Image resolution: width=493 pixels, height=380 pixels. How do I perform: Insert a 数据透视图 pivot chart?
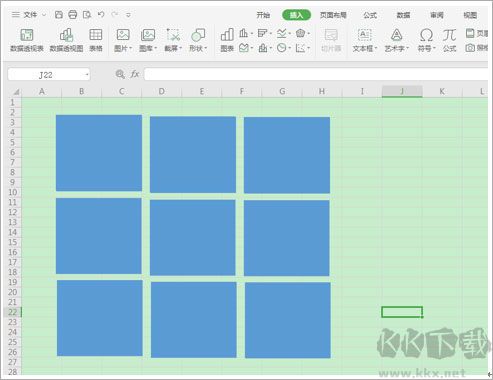click(x=66, y=40)
